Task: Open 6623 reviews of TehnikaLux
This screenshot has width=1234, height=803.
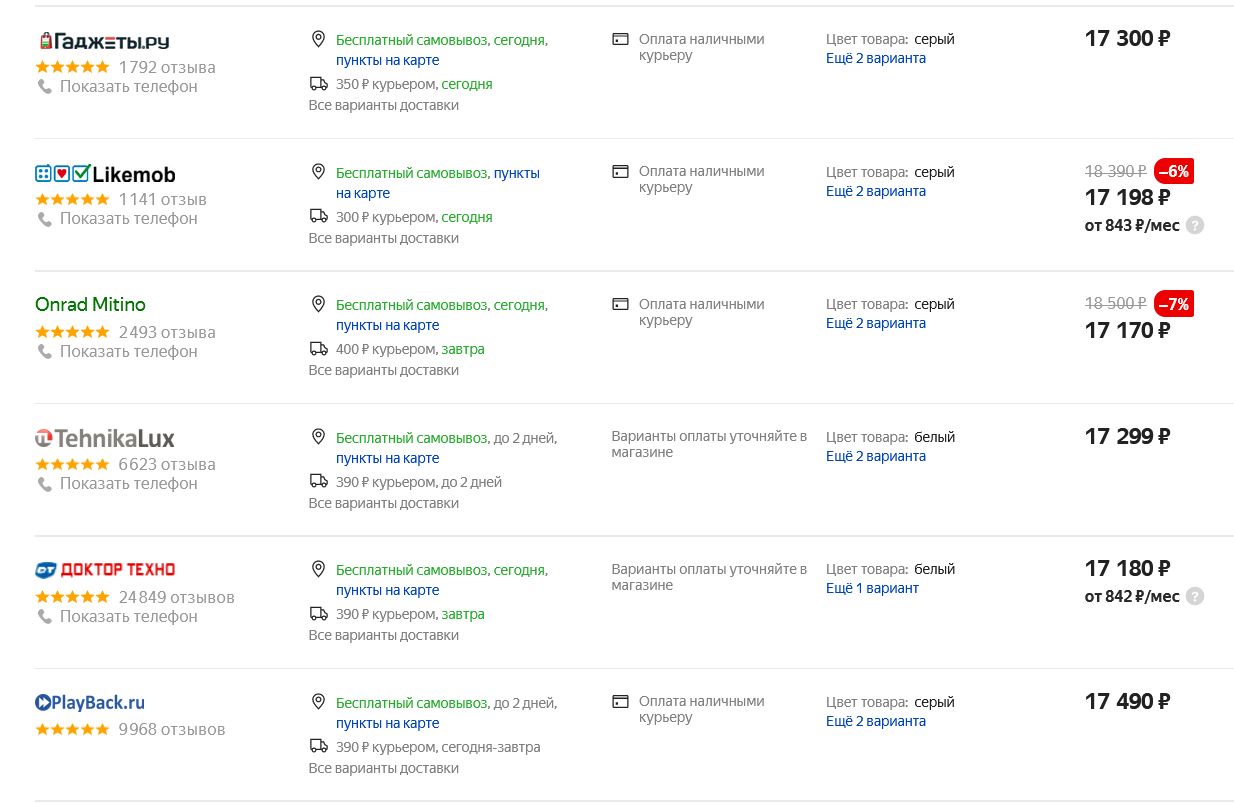Action: click(166, 465)
